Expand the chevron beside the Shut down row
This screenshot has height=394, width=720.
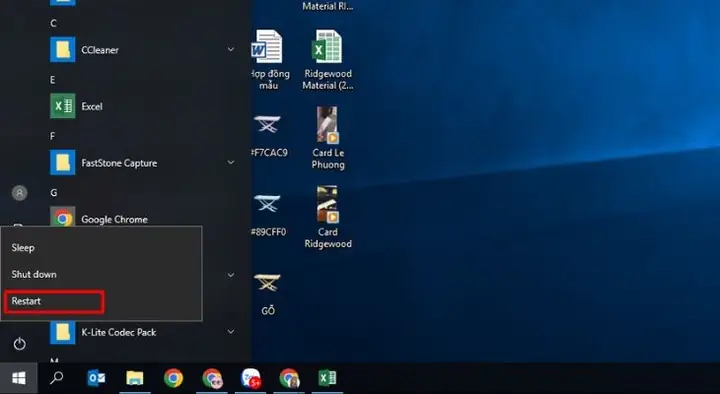(x=231, y=275)
